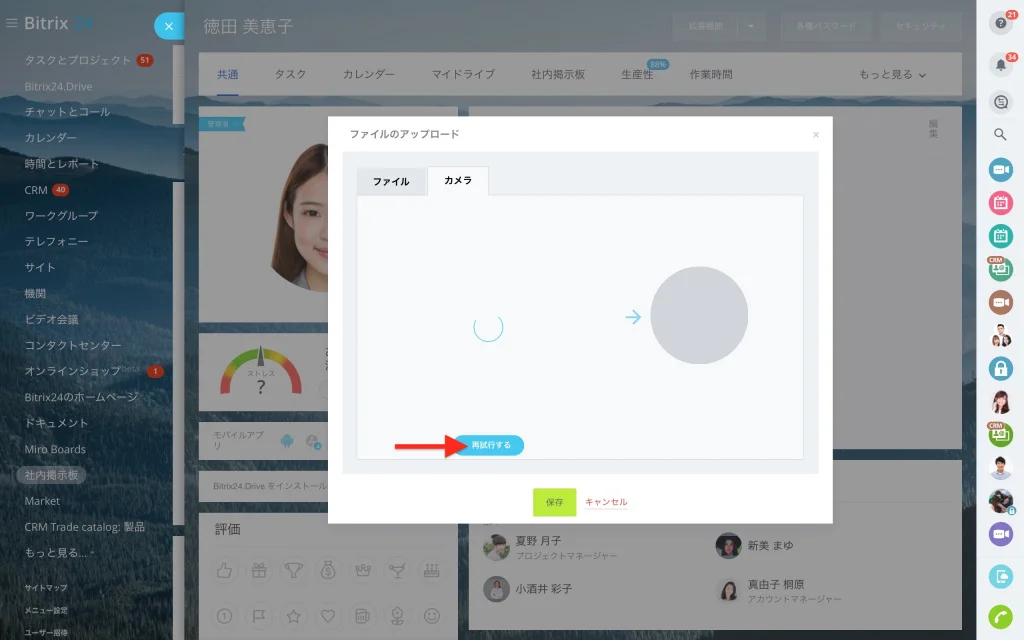Open the blue lock icon in right panel
The width and height of the screenshot is (1024, 640).
(x=1000, y=368)
